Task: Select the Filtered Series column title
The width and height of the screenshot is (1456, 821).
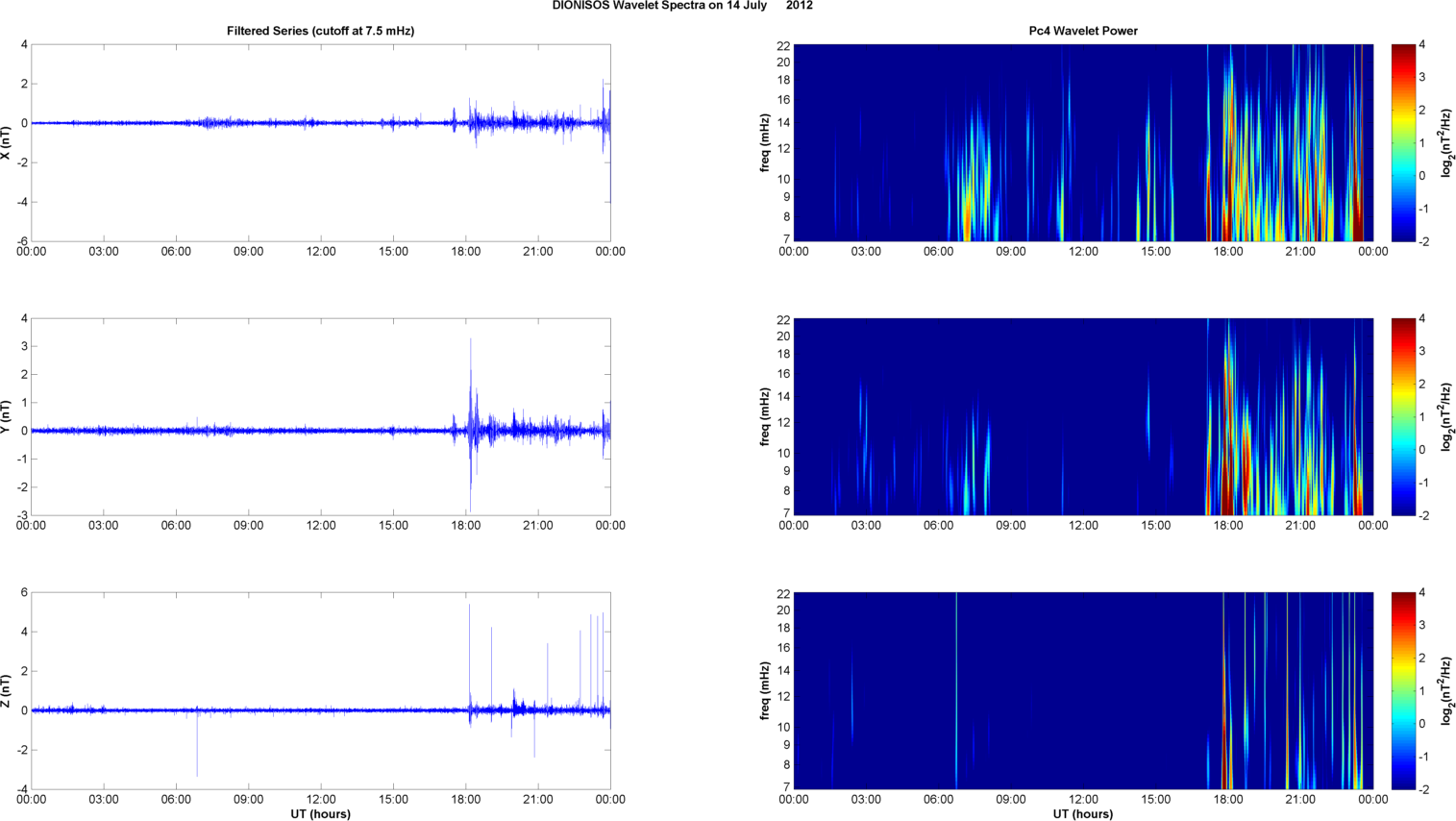Action: (320, 31)
